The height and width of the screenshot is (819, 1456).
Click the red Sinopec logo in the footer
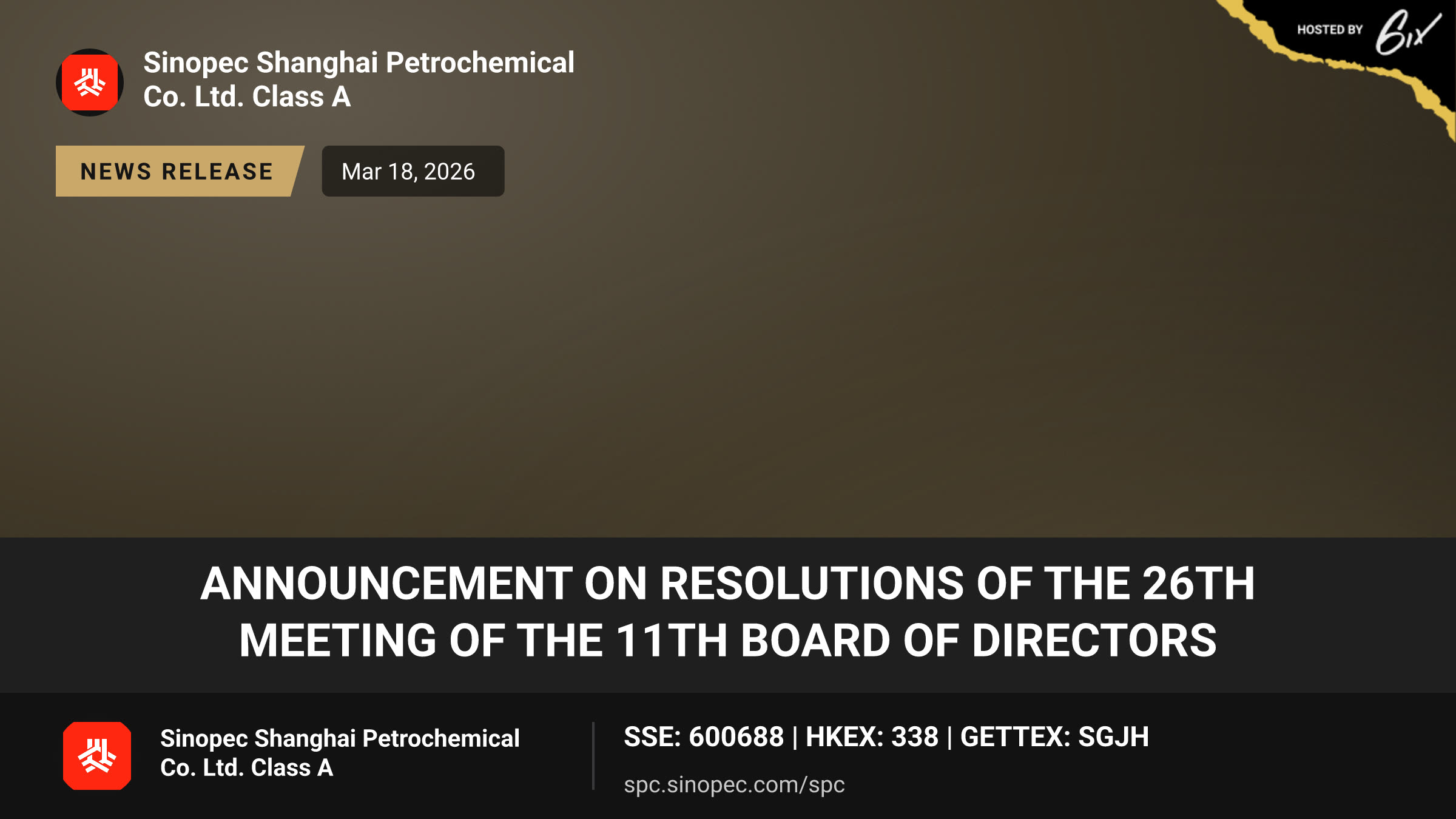pyautogui.click(x=97, y=756)
